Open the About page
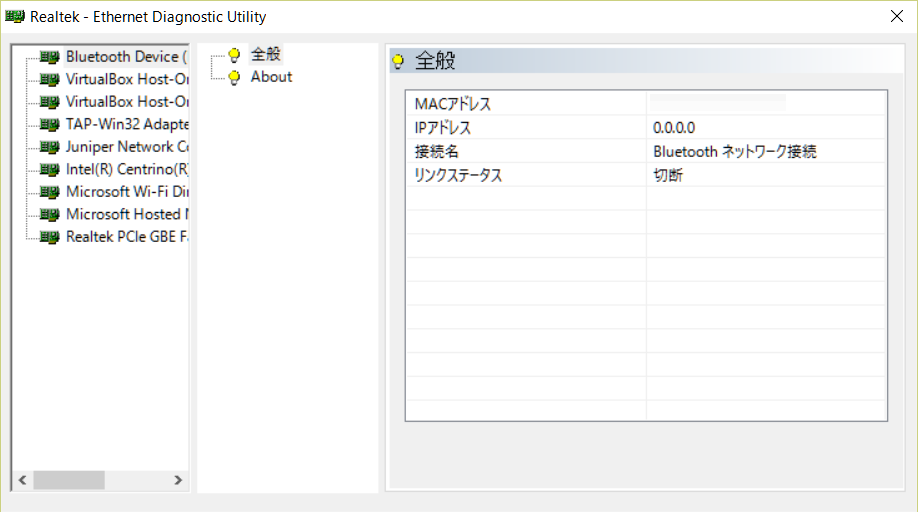 [x=271, y=77]
